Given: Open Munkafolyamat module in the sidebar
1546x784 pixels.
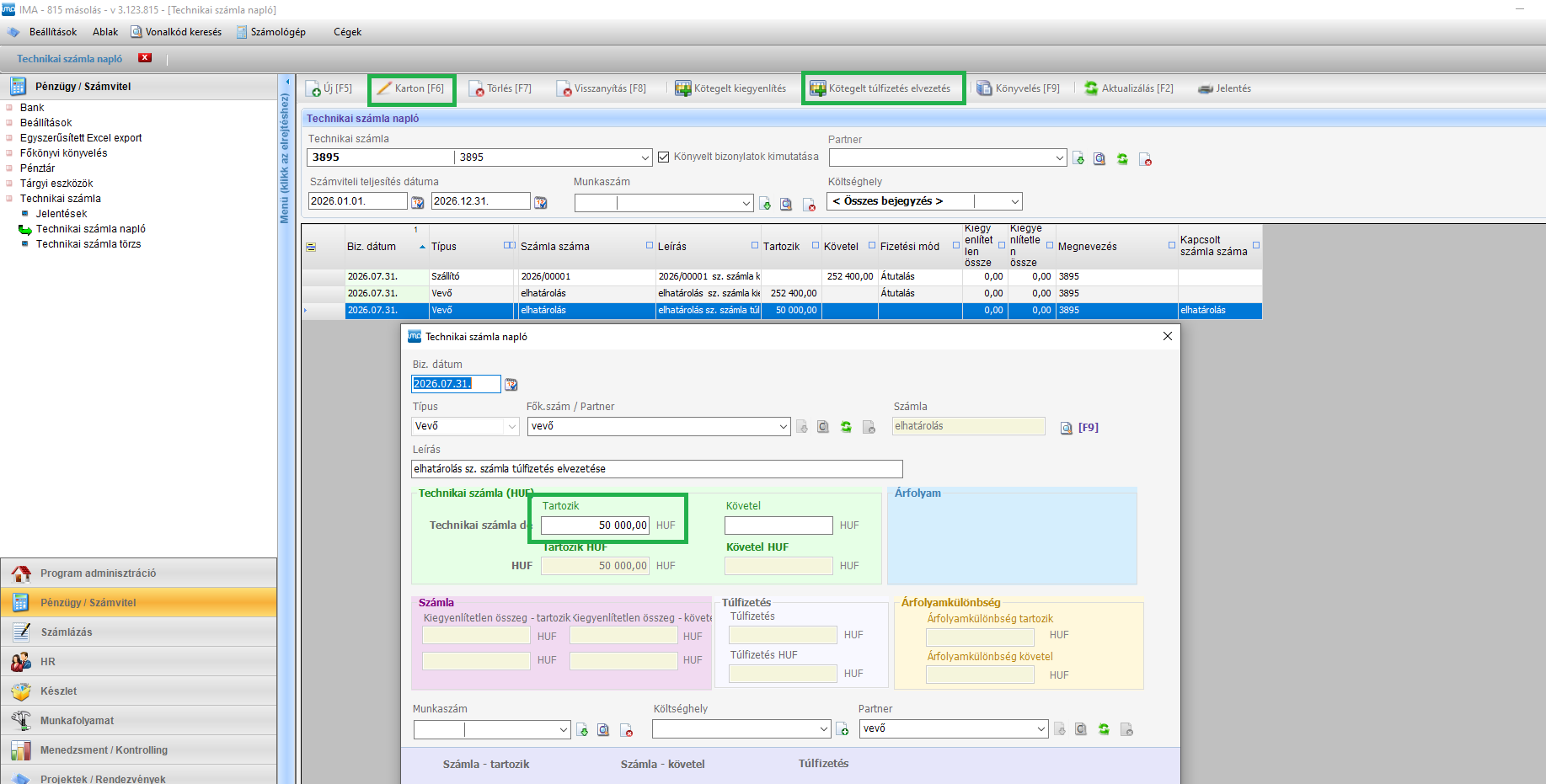Looking at the screenshot, I should click(138, 720).
